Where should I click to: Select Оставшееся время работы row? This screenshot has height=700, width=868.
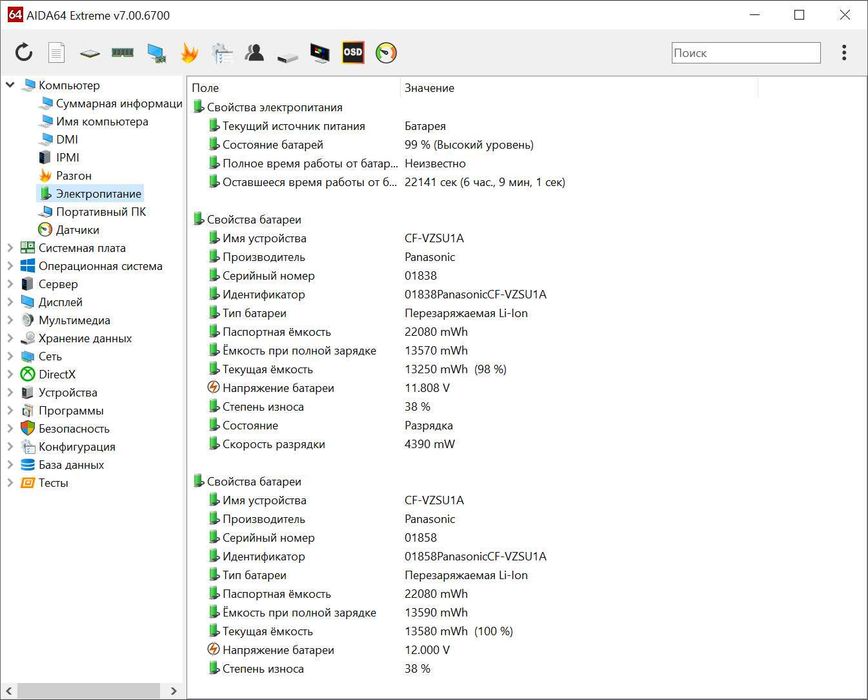pyautogui.click(x=386, y=182)
